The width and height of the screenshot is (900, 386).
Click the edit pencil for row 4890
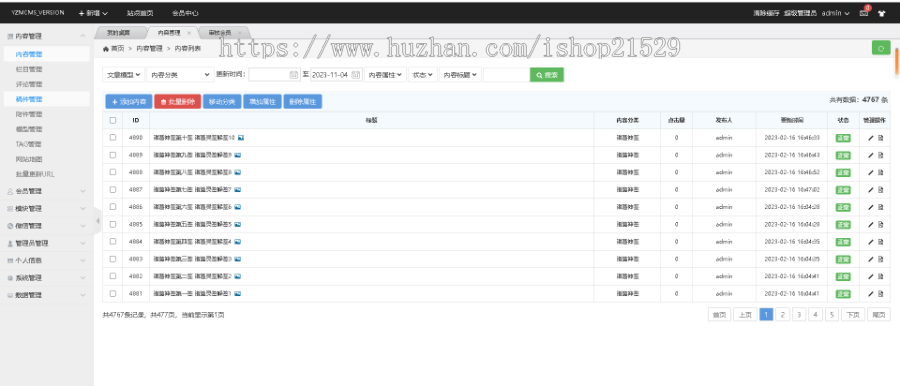870,138
